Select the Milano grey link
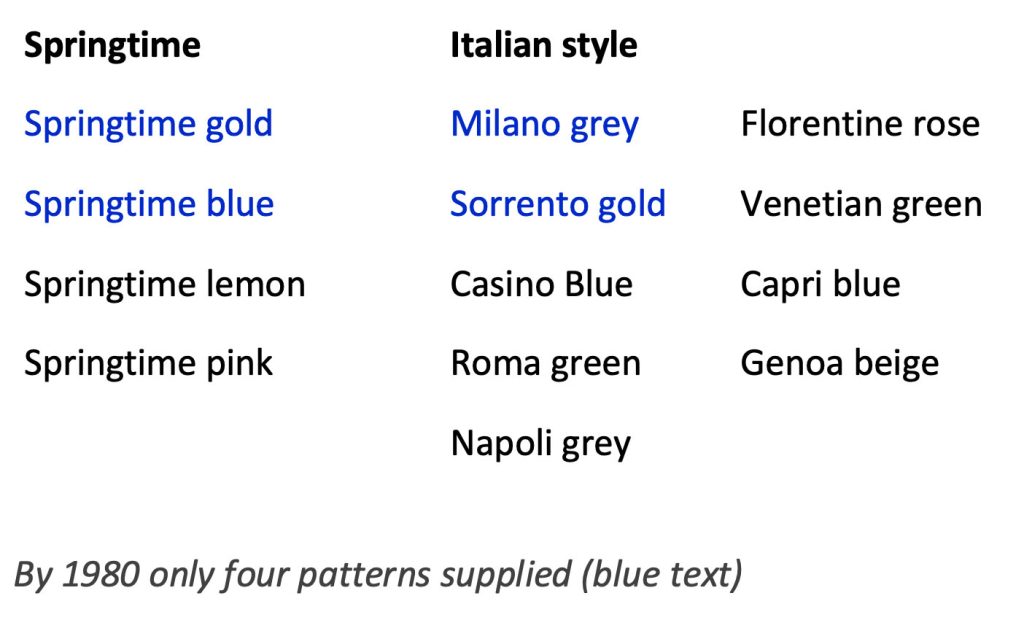Screen dimensions: 1024x620 click(x=544, y=125)
